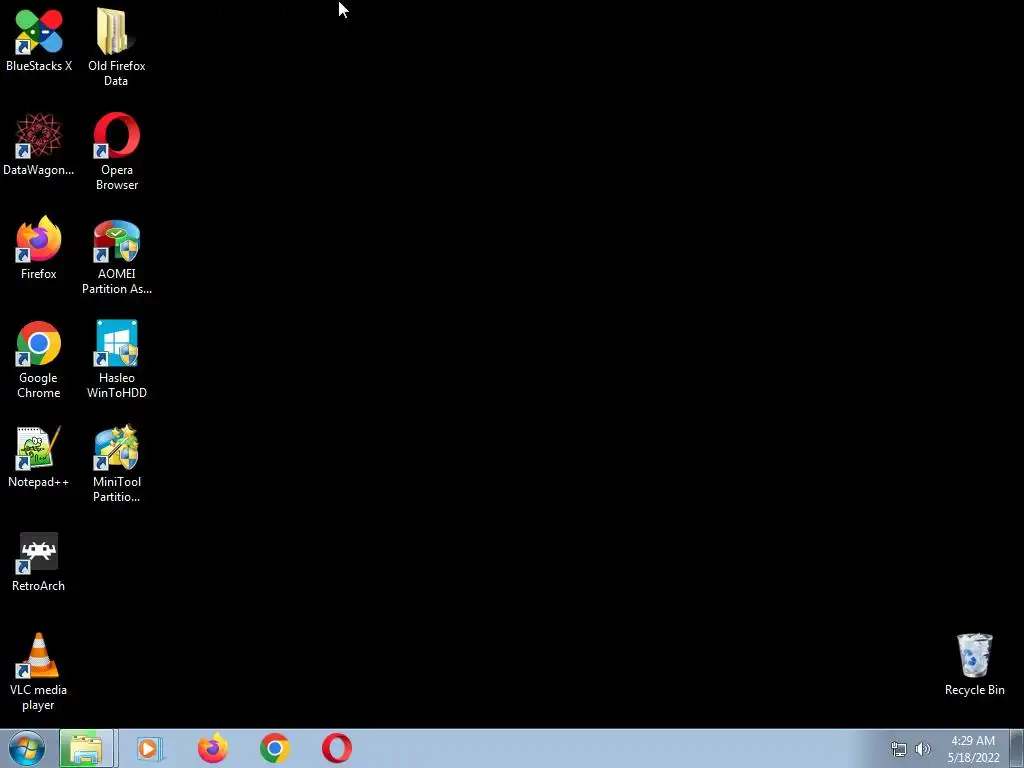Open Windows Explorer from the taskbar
This screenshot has width=1024, height=768.
click(86, 748)
